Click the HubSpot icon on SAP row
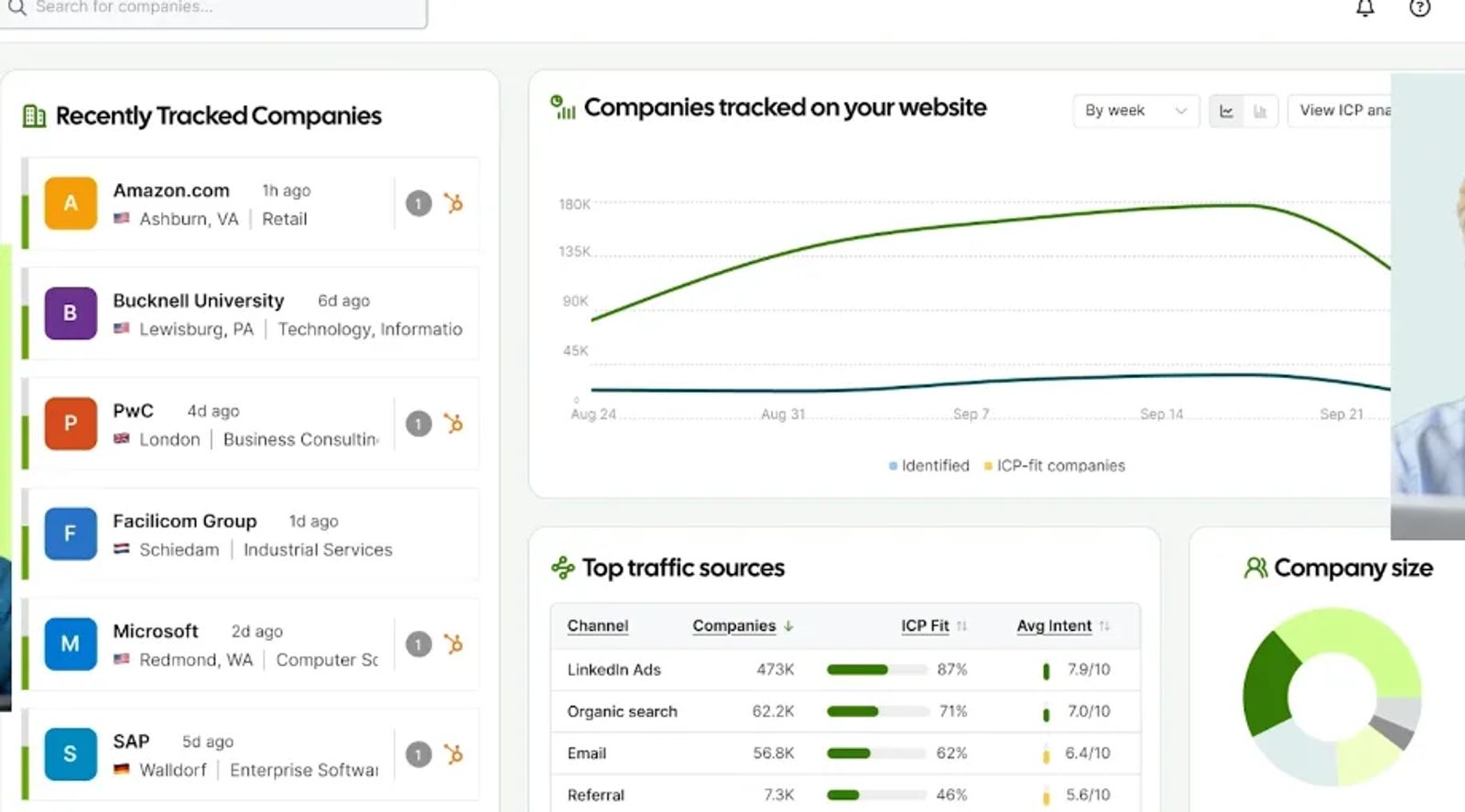 [453, 753]
